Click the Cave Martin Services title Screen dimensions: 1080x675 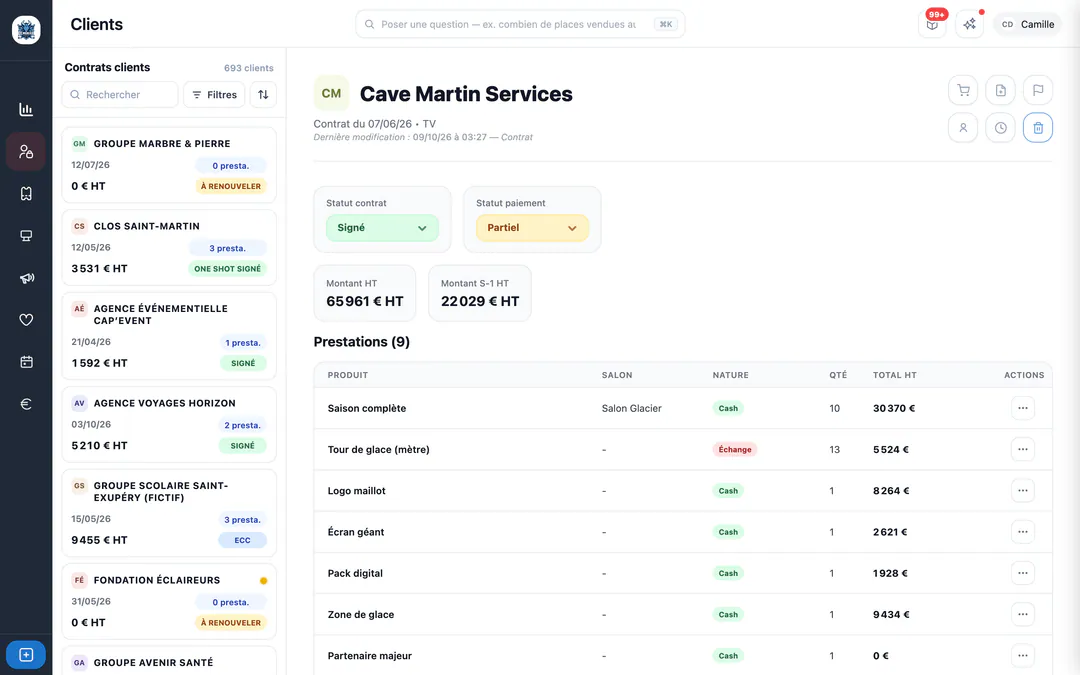466,94
